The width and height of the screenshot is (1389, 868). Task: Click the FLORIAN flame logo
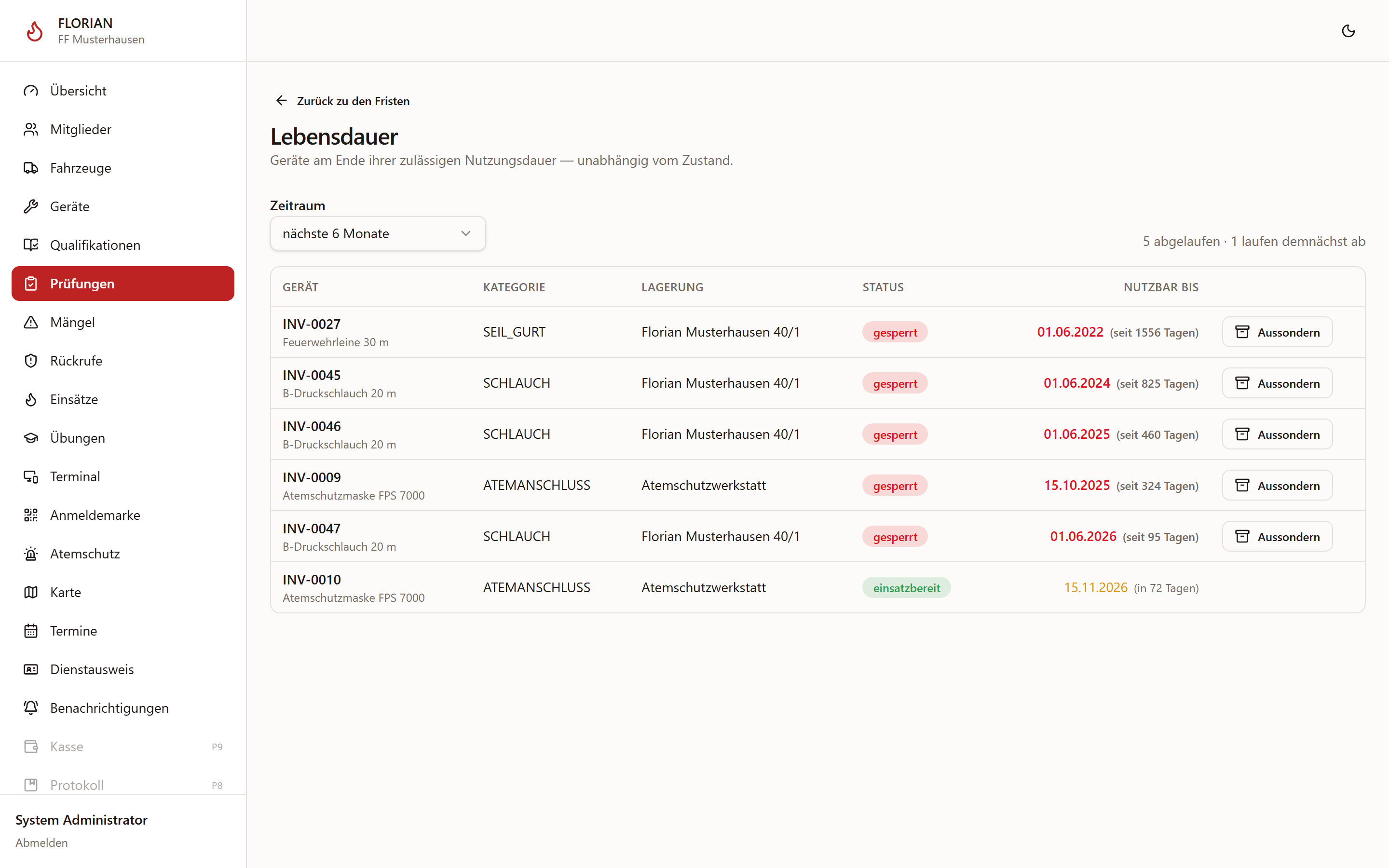tap(35, 31)
